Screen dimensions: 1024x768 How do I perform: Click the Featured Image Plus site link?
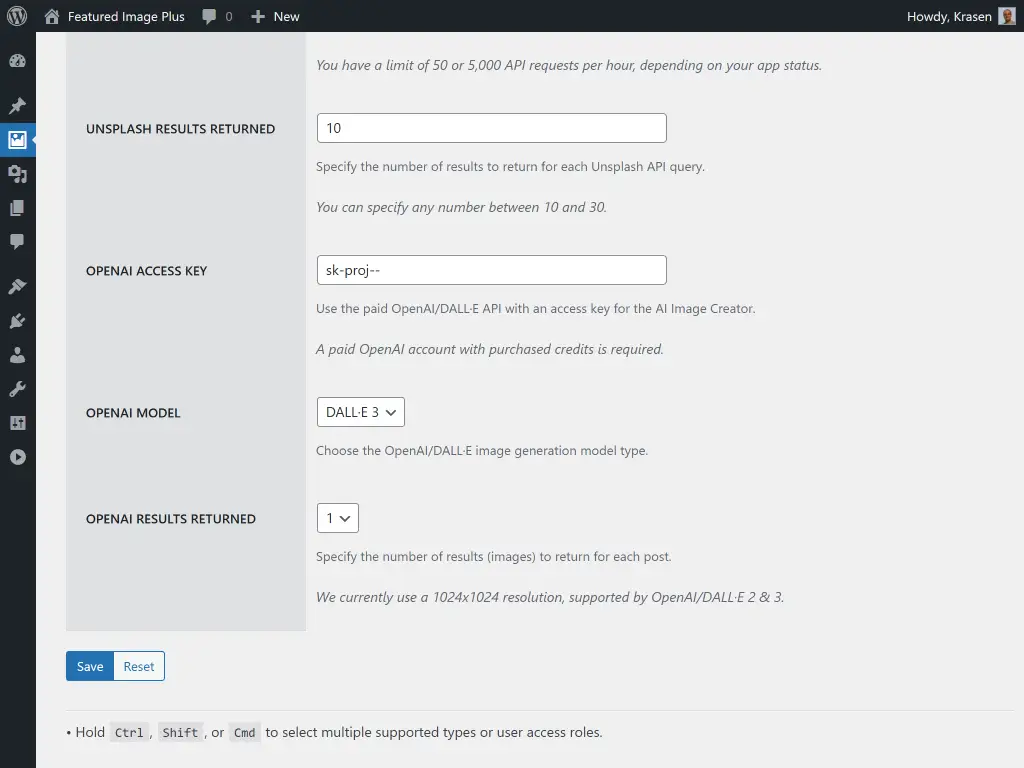click(x=126, y=16)
